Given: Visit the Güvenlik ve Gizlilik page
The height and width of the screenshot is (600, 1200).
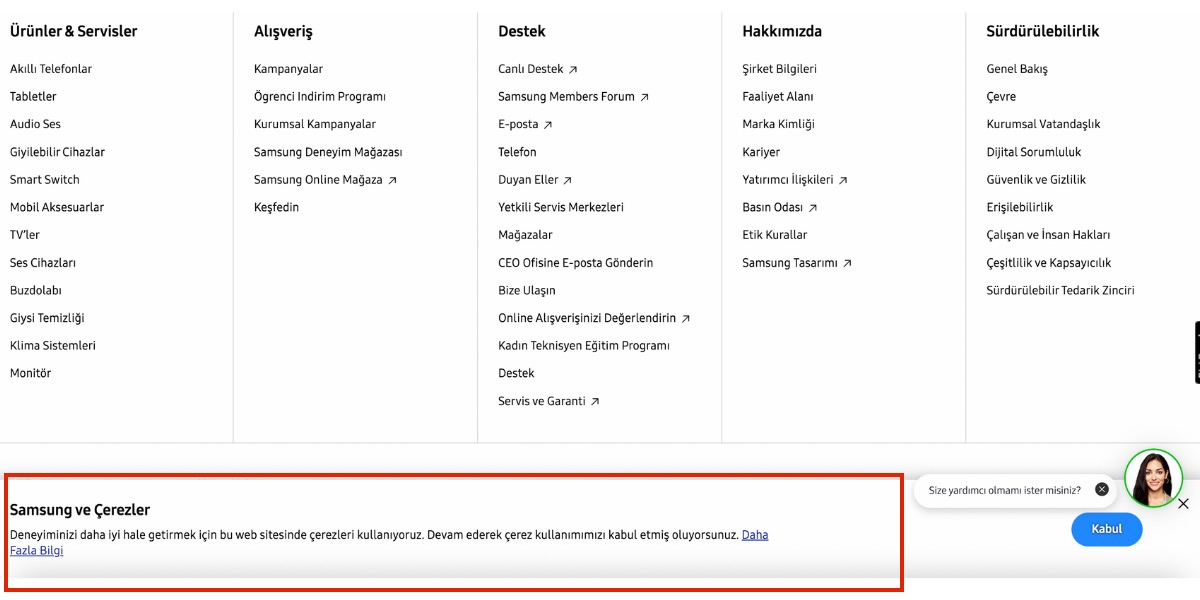Looking at the screenshot, I should [1035, 180].
